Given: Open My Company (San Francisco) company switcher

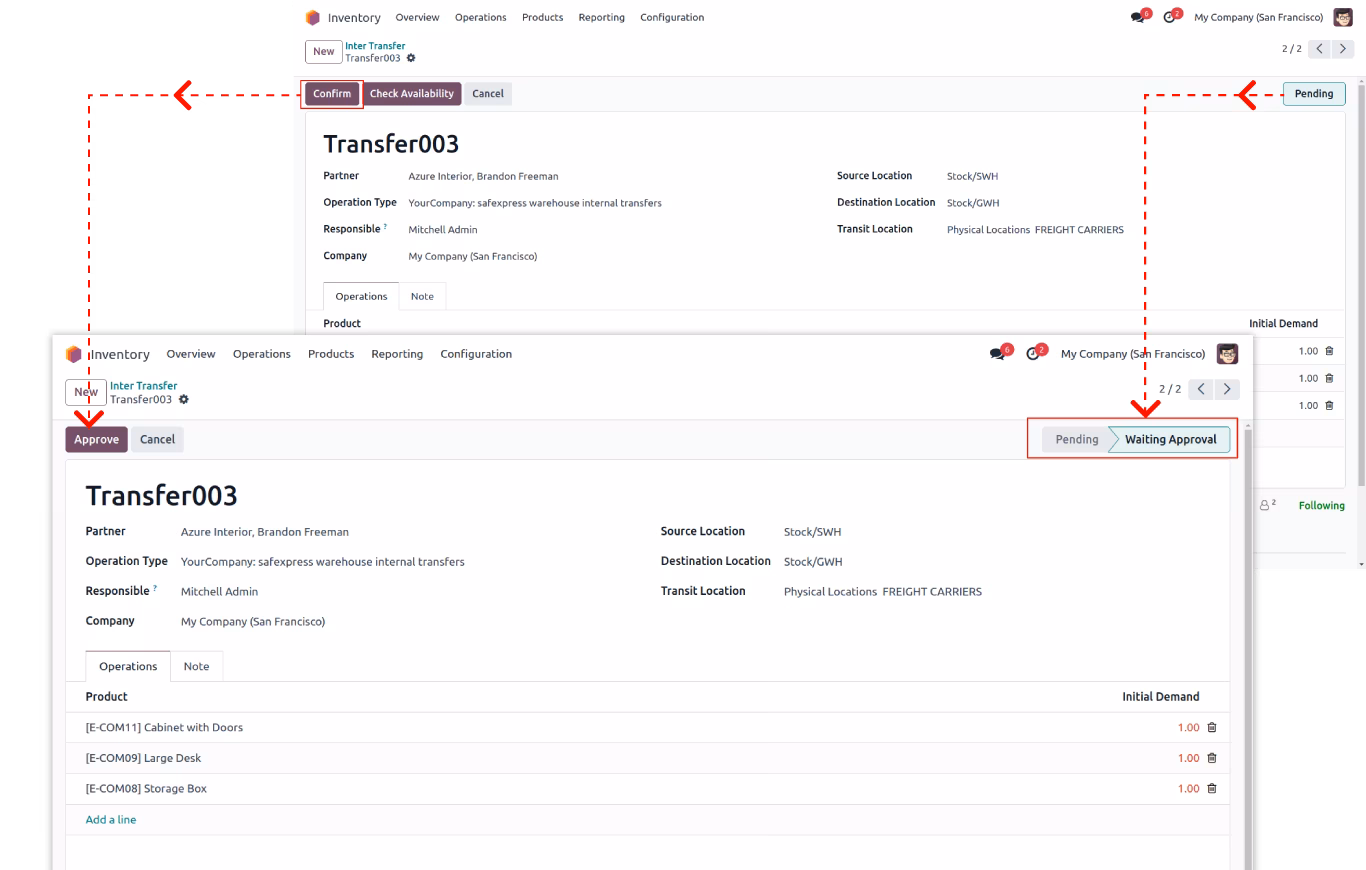Looking at the screenshot, I should click(x=1133, y=354).
